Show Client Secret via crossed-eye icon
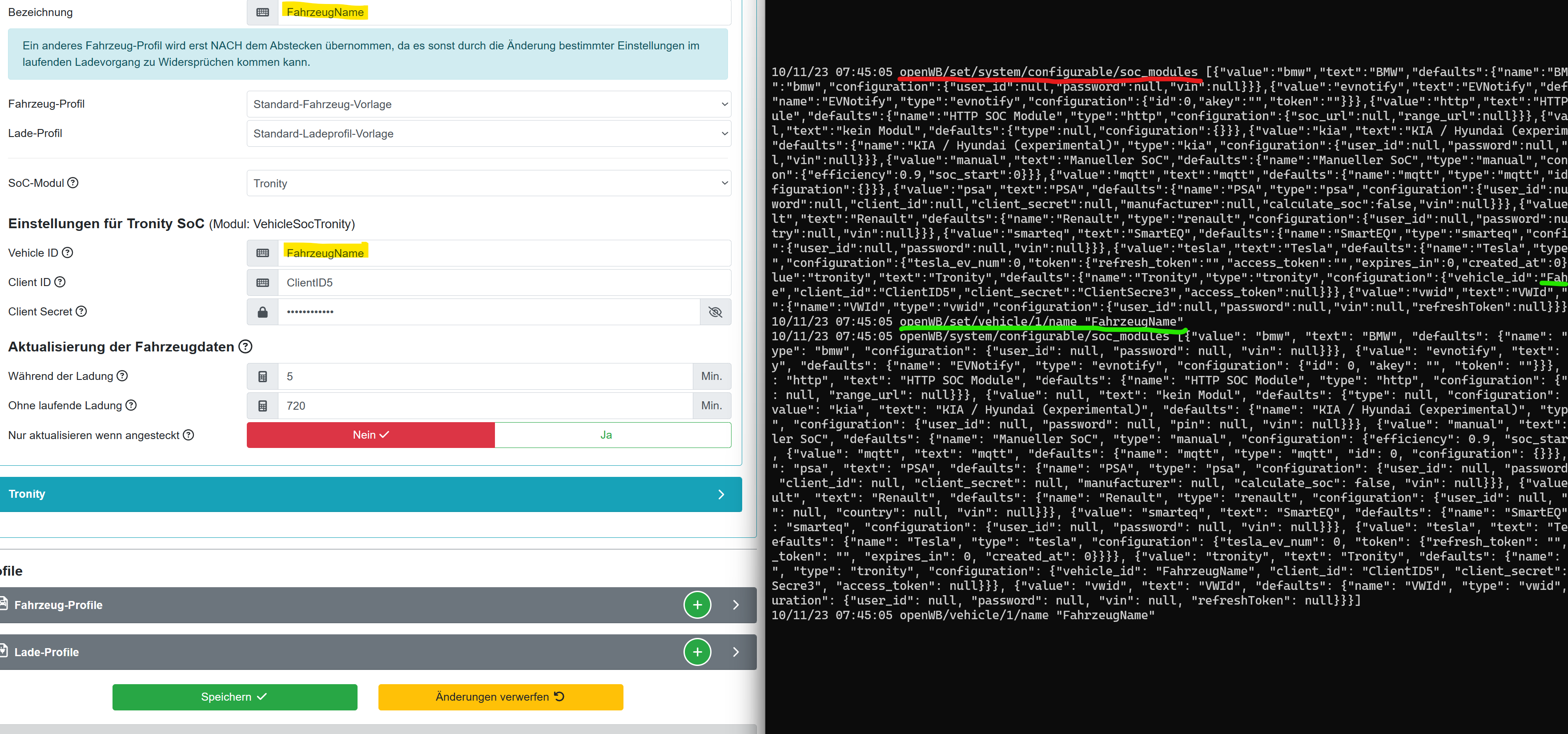This screenshot has height=734, width=1568. click(x=715, y=312)
